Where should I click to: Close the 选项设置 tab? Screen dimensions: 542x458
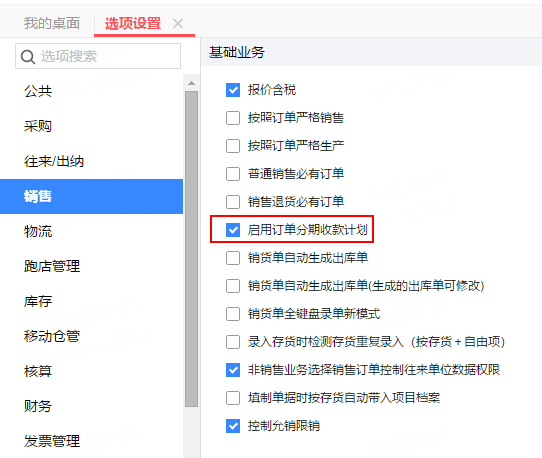178,24
